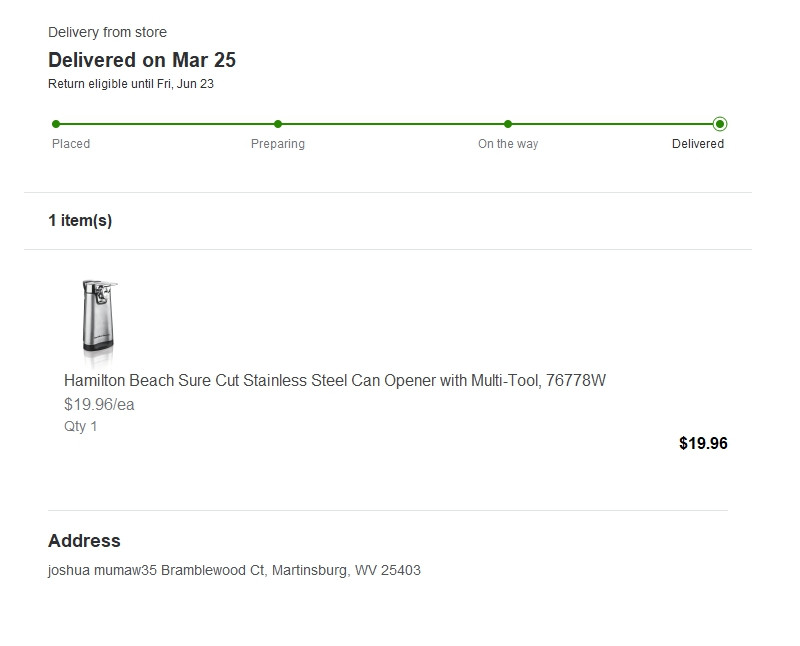Click the Preparing step dot
Viewport: 800px width, 646px height.
[x=278, y=124]
